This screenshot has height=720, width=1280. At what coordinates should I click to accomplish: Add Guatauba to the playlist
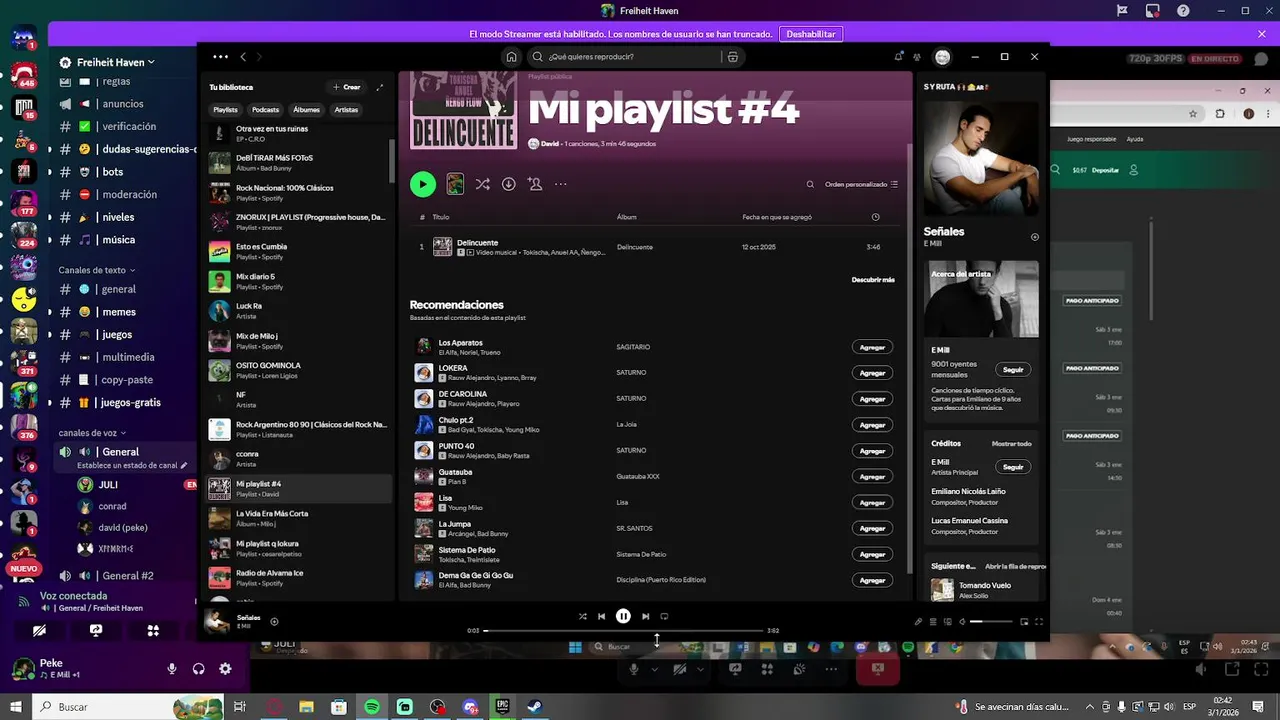tap(872, 477)
